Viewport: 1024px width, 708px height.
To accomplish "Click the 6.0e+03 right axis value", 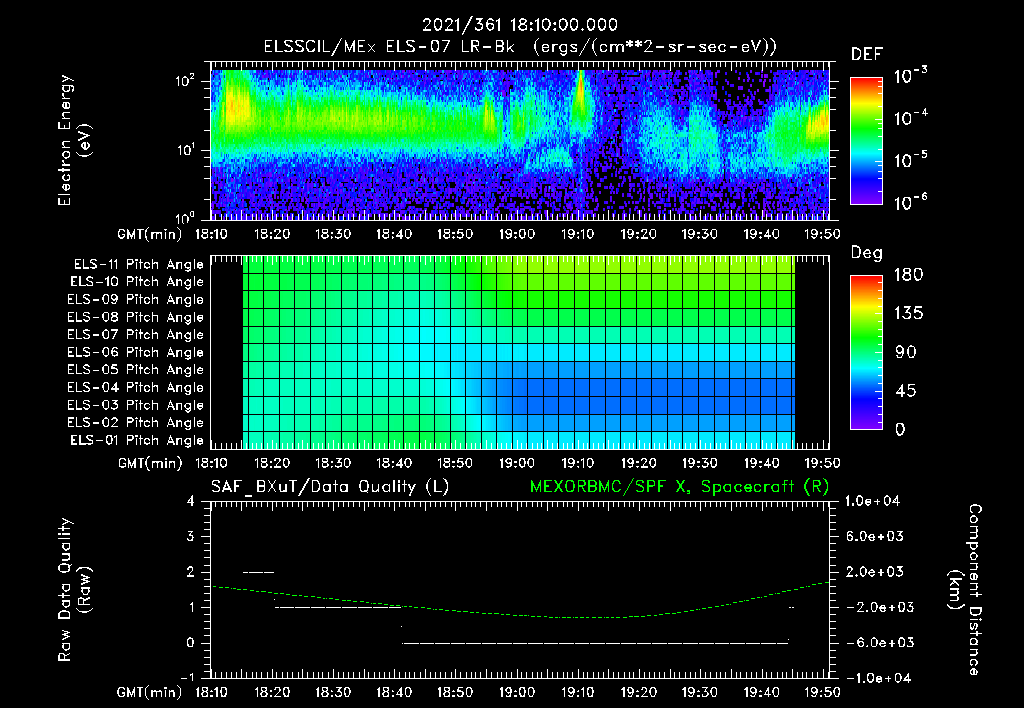I will click(x=874, y=536).
